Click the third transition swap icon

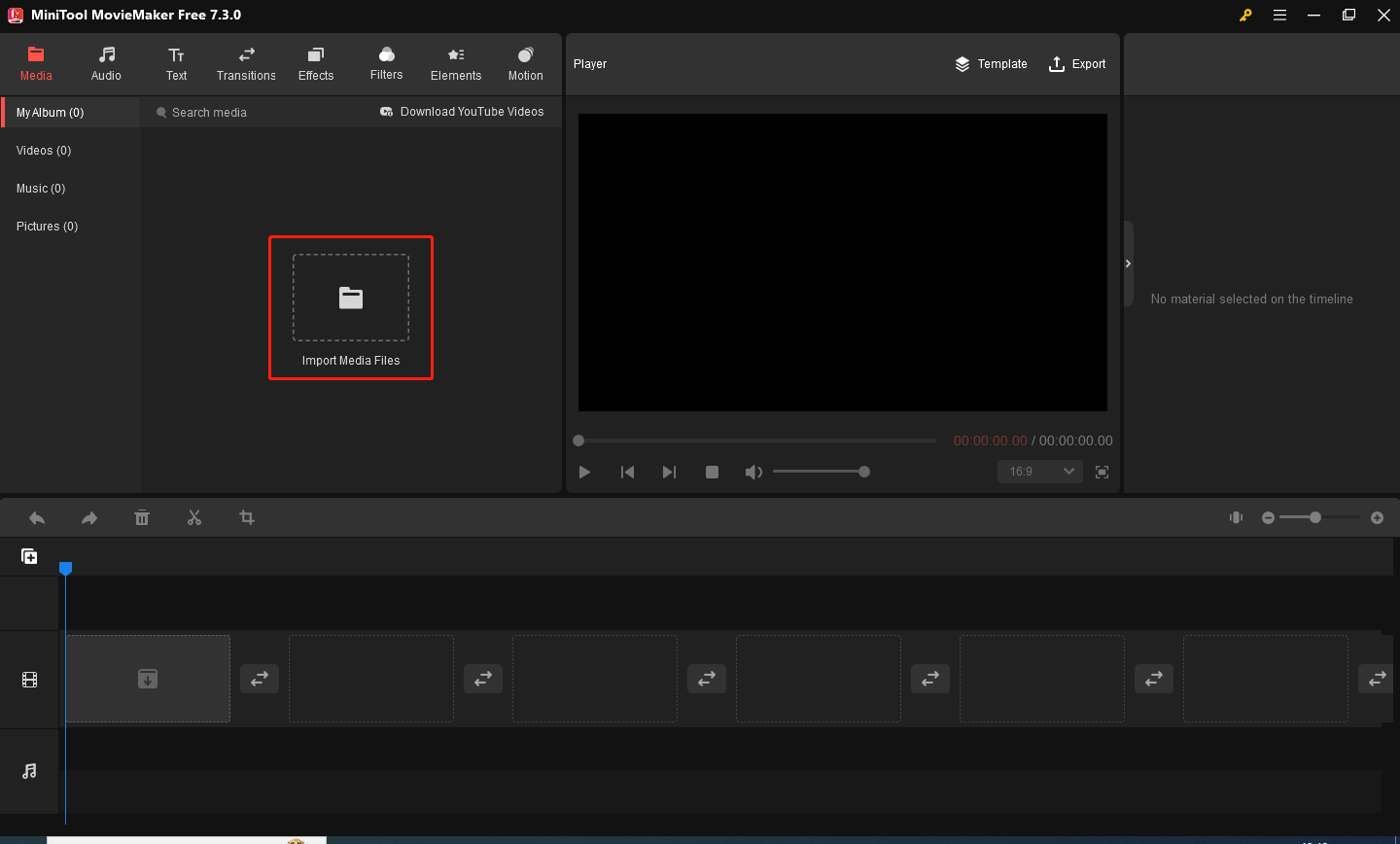click(x=707, y=679)
